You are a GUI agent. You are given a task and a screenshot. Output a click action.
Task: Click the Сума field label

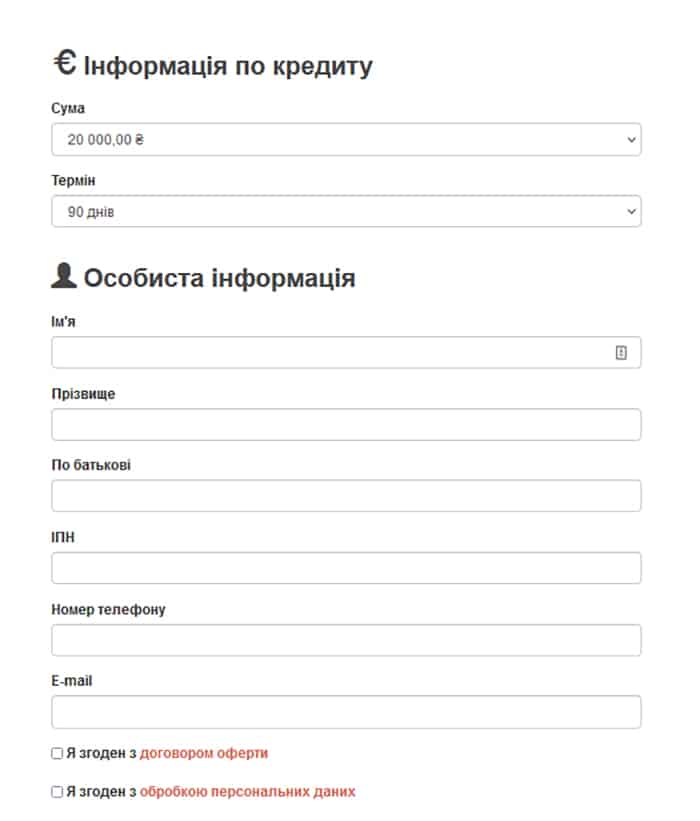(68, 108)
